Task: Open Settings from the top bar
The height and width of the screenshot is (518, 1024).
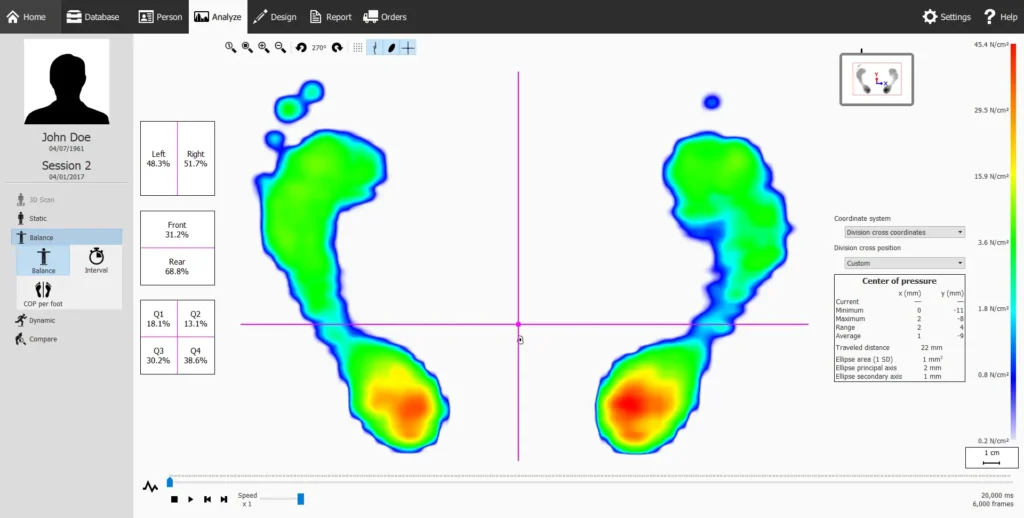Action: 946,17
